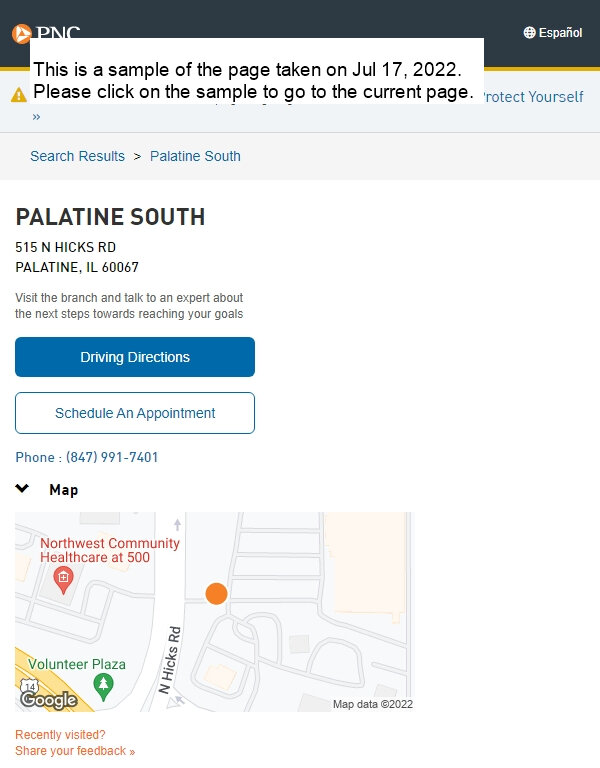This screenshot has width=600, height=768.
Task: Select the Palatine South breadcrumb
Action: pos(195,156)
